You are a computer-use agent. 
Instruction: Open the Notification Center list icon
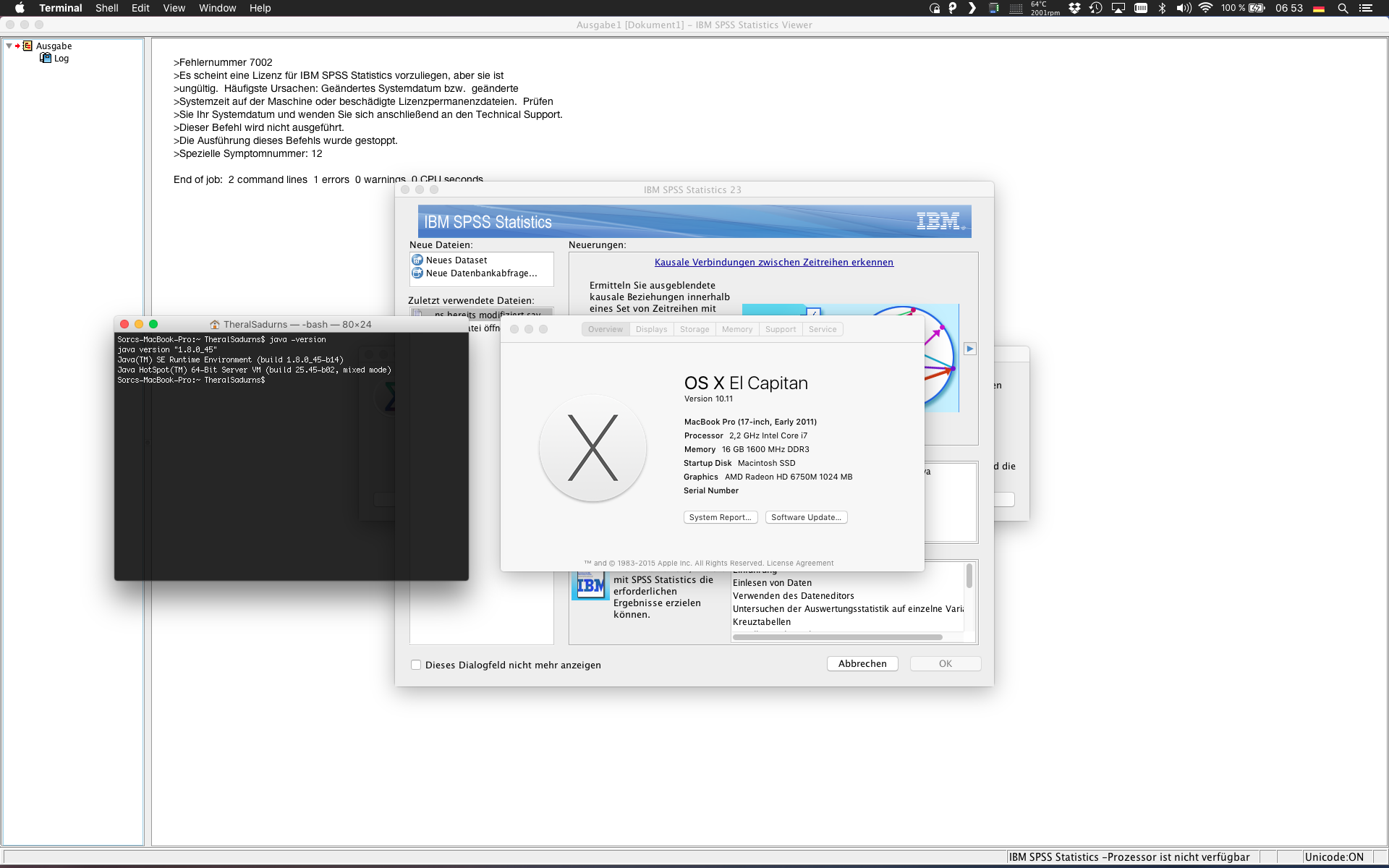click(1366, 8)
